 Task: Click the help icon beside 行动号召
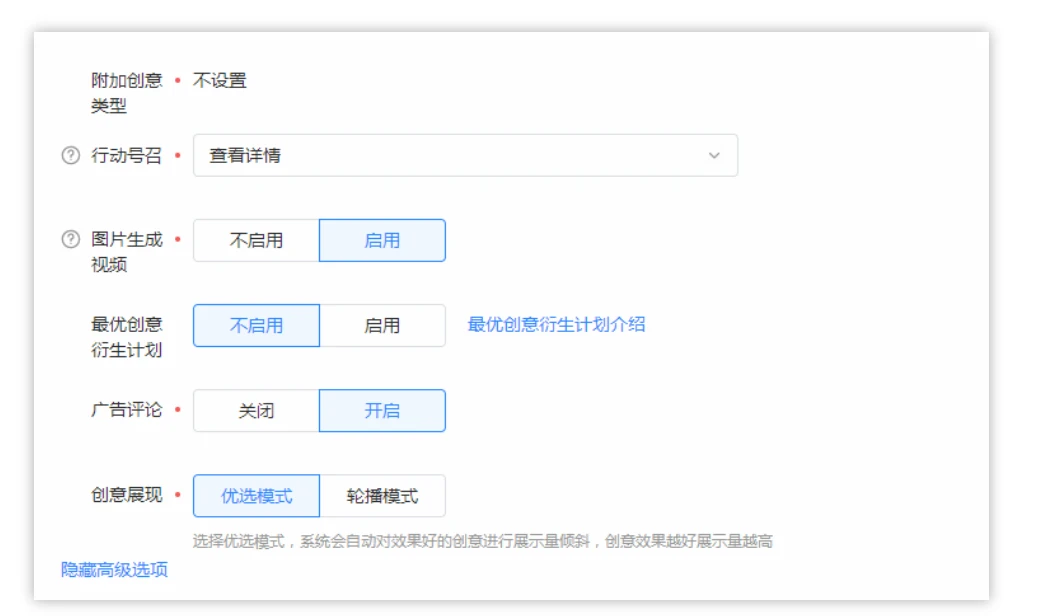tap(70, 156)
